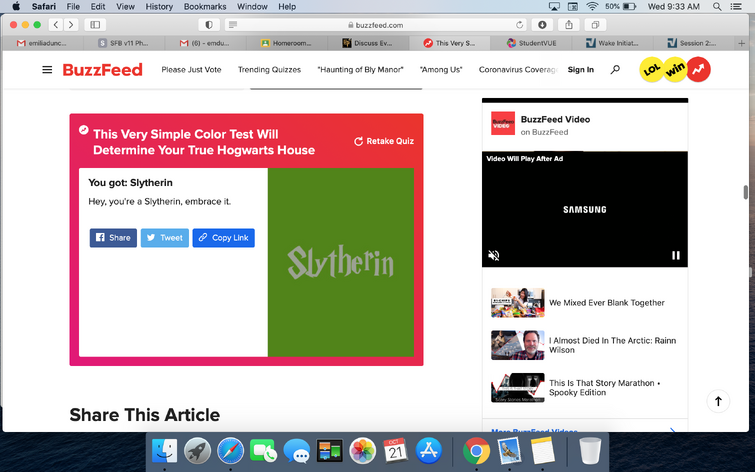Open Trending Quizzes section
755x472 pixels.
coord(269,70)
